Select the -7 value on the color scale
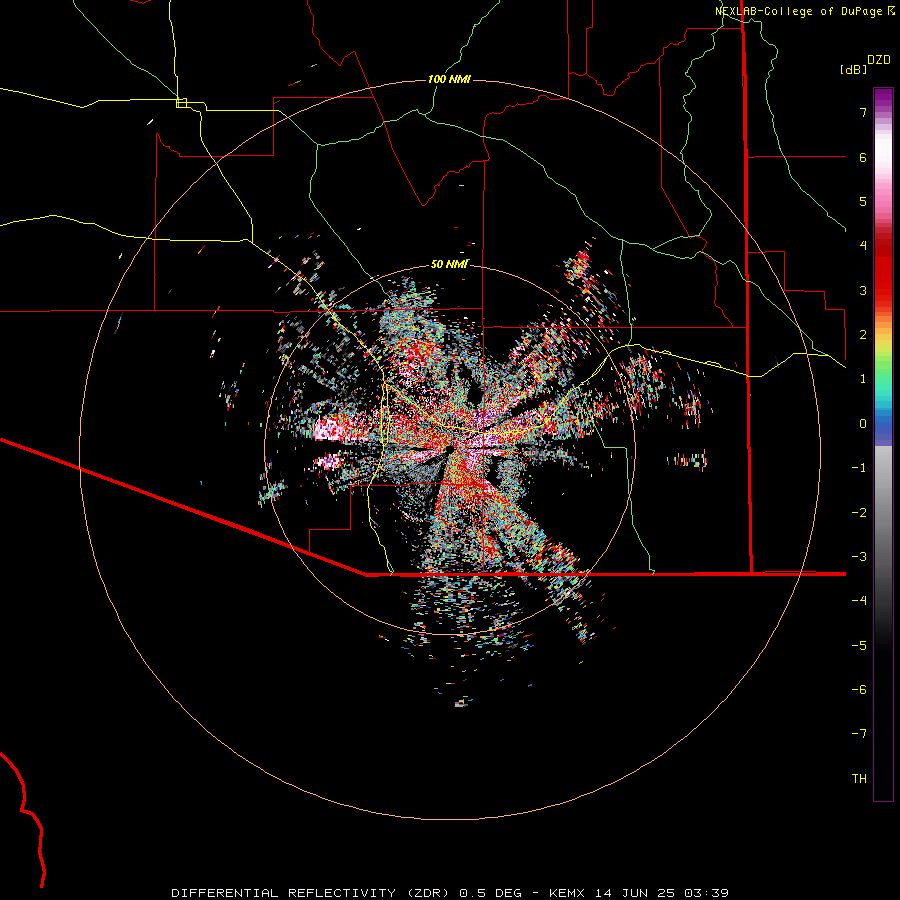Image resolution: width=900 pixels, height=900 pixels. click(x=859, y=734)
